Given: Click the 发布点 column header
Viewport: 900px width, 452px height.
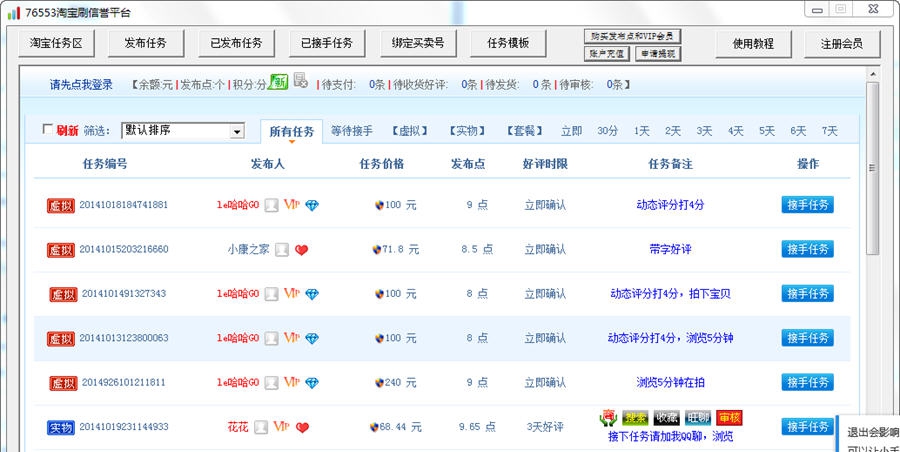Looking at the screenshot, I should pyautogui.click(x=468, y=164).
